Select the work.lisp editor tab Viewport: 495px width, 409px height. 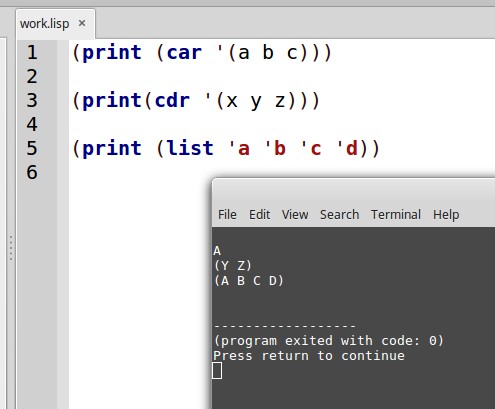[55, 24]
